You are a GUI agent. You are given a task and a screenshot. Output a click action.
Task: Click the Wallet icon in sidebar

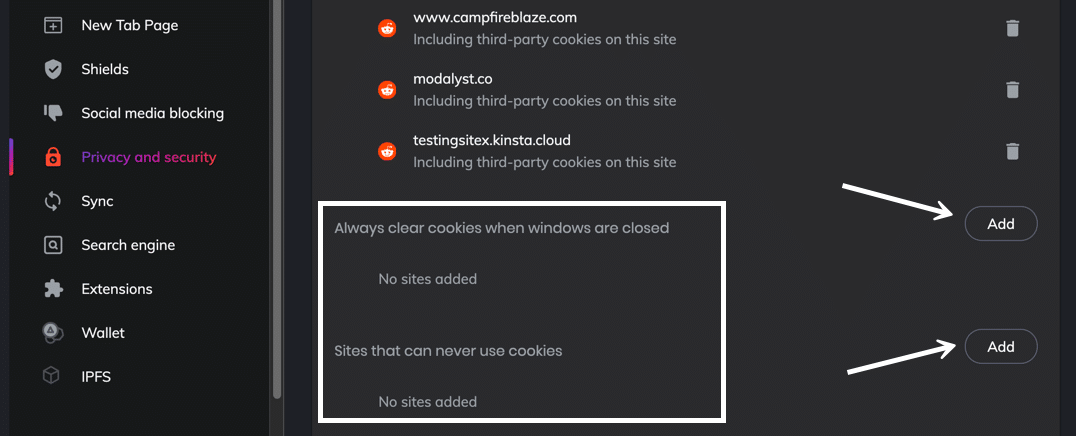(x=53, y=333)
